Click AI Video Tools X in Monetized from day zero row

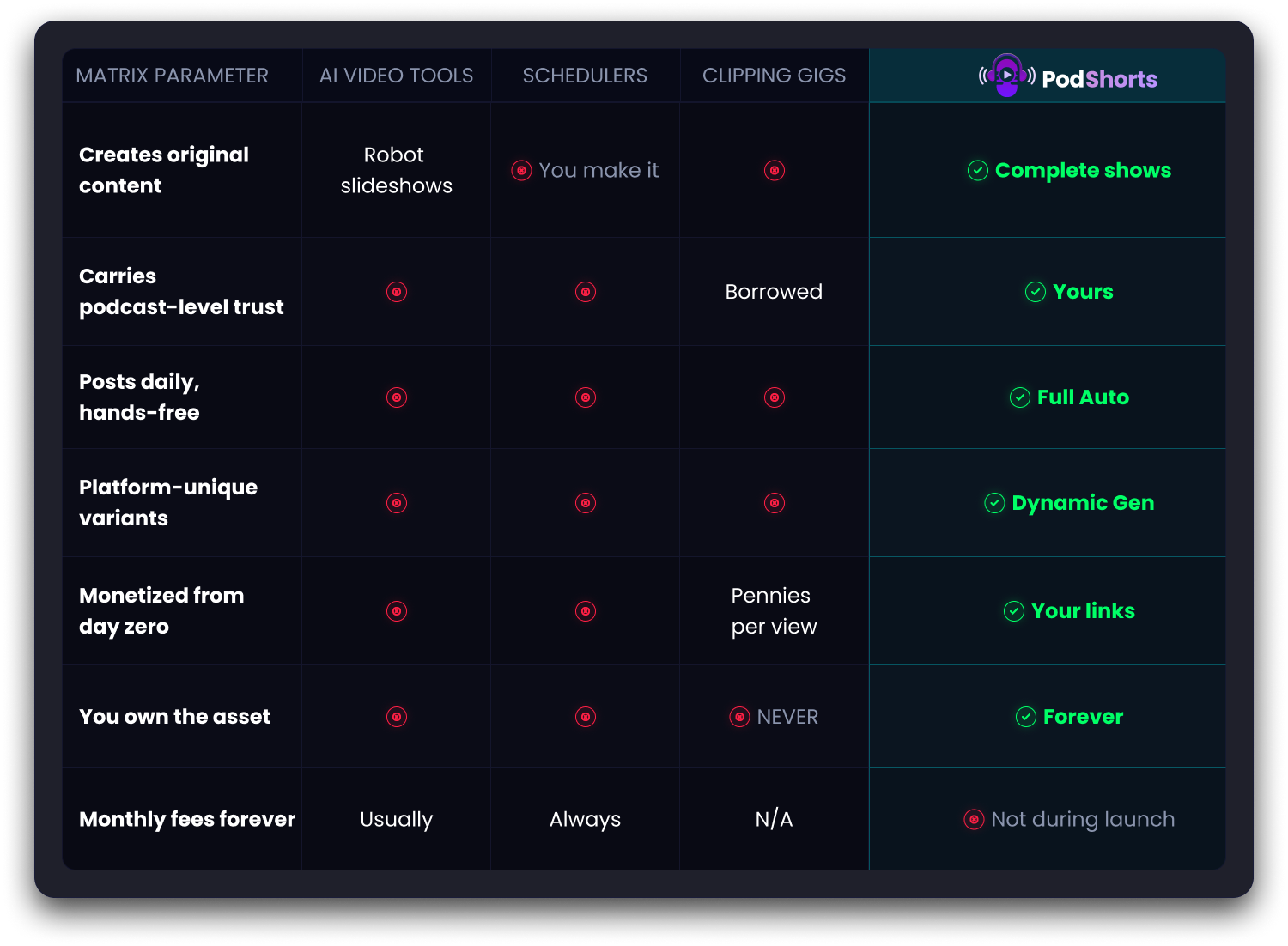pyautogui.click(x=397, y=611)
